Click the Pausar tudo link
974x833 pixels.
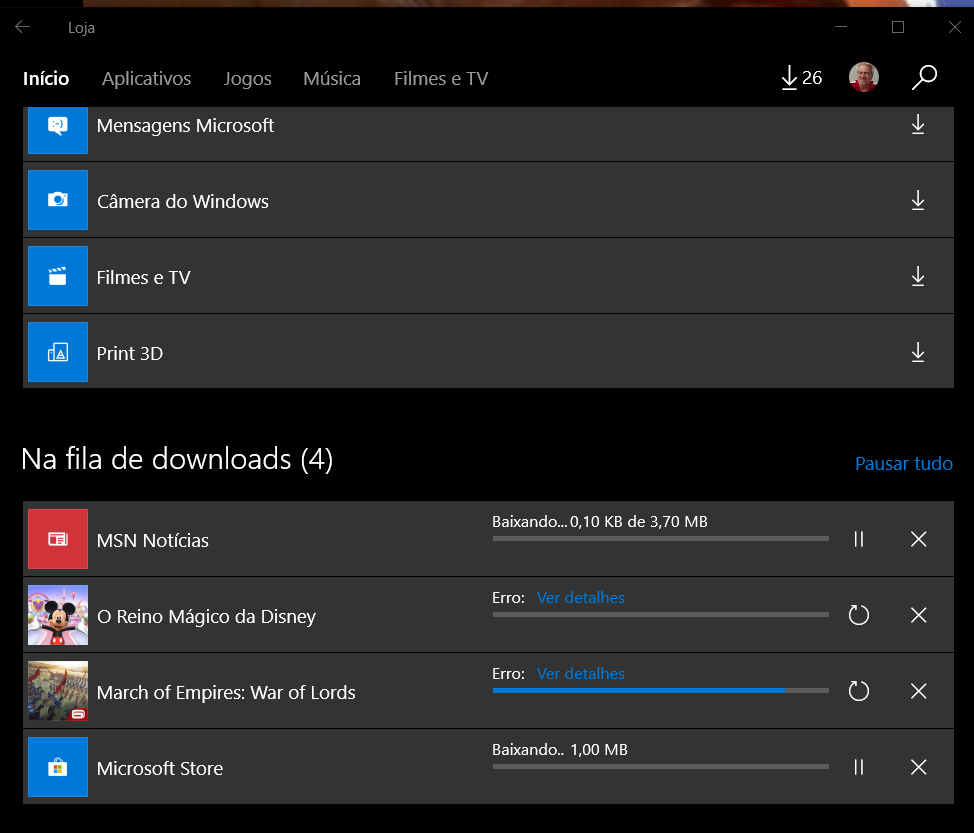tap(903, 464)
